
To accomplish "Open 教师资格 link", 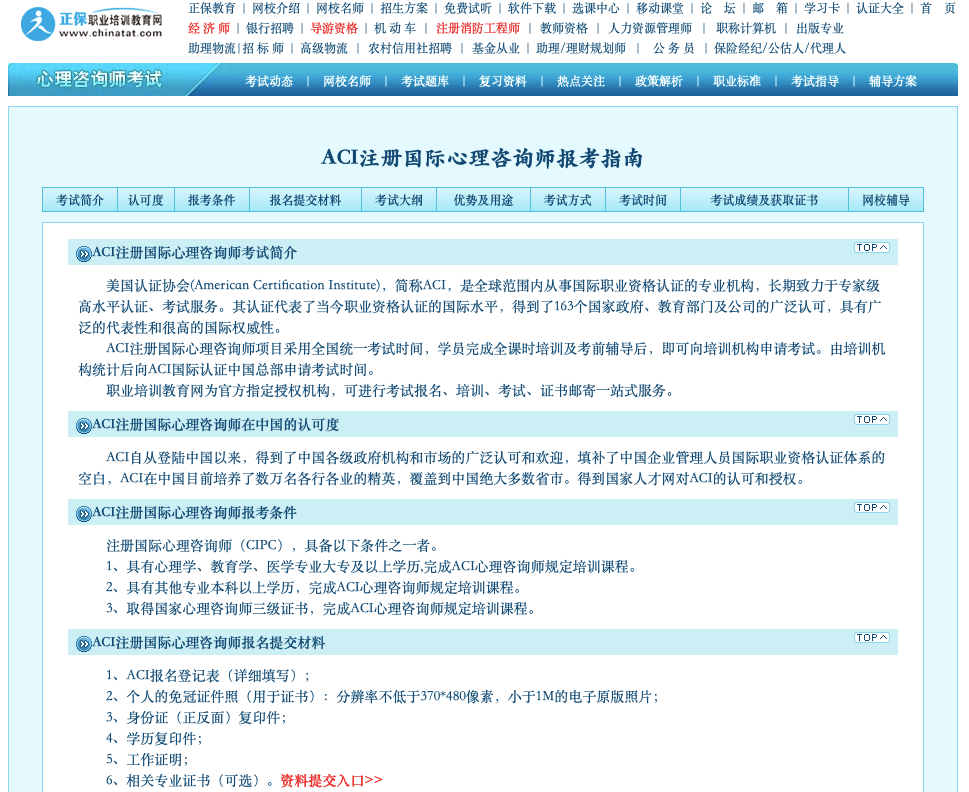I will [564, 28].
